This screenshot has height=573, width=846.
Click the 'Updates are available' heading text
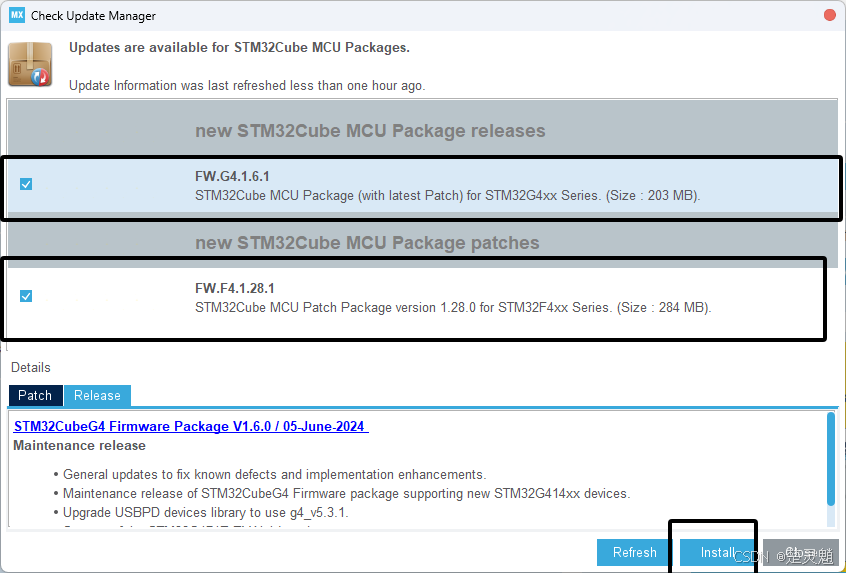[239, 47]
